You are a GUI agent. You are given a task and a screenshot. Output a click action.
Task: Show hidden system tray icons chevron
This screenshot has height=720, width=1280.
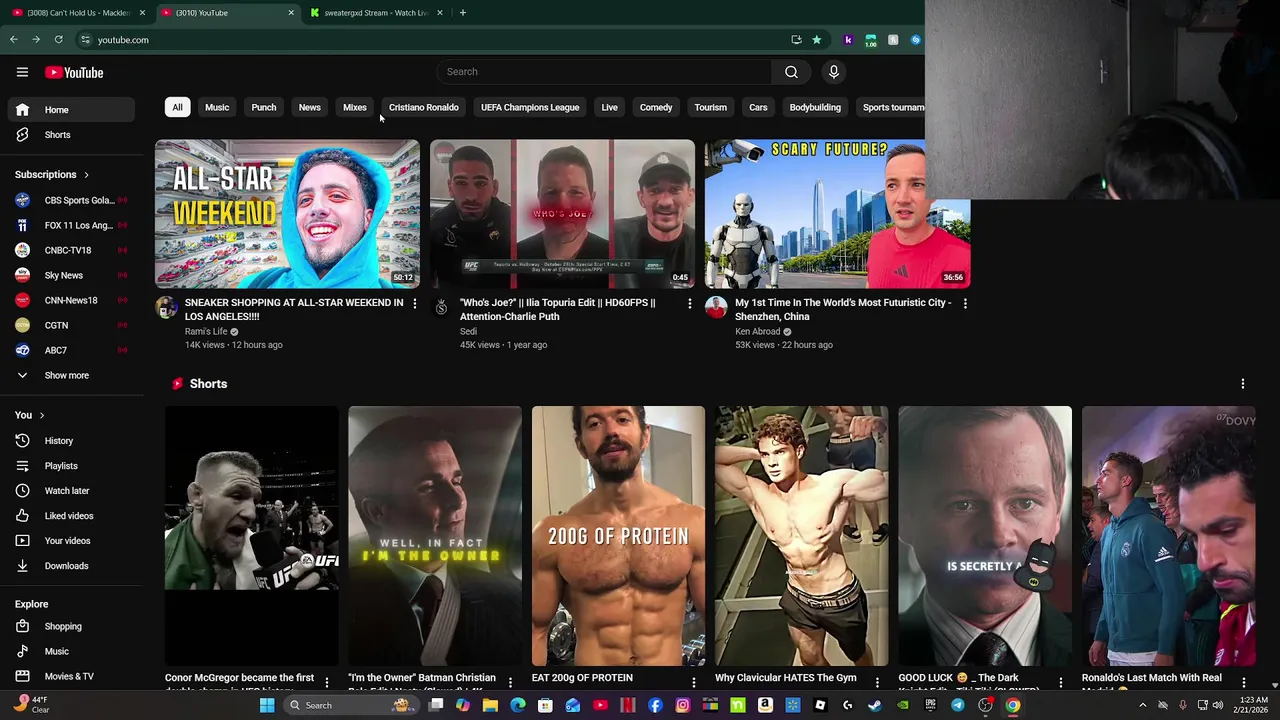(x=1142, y=705)
